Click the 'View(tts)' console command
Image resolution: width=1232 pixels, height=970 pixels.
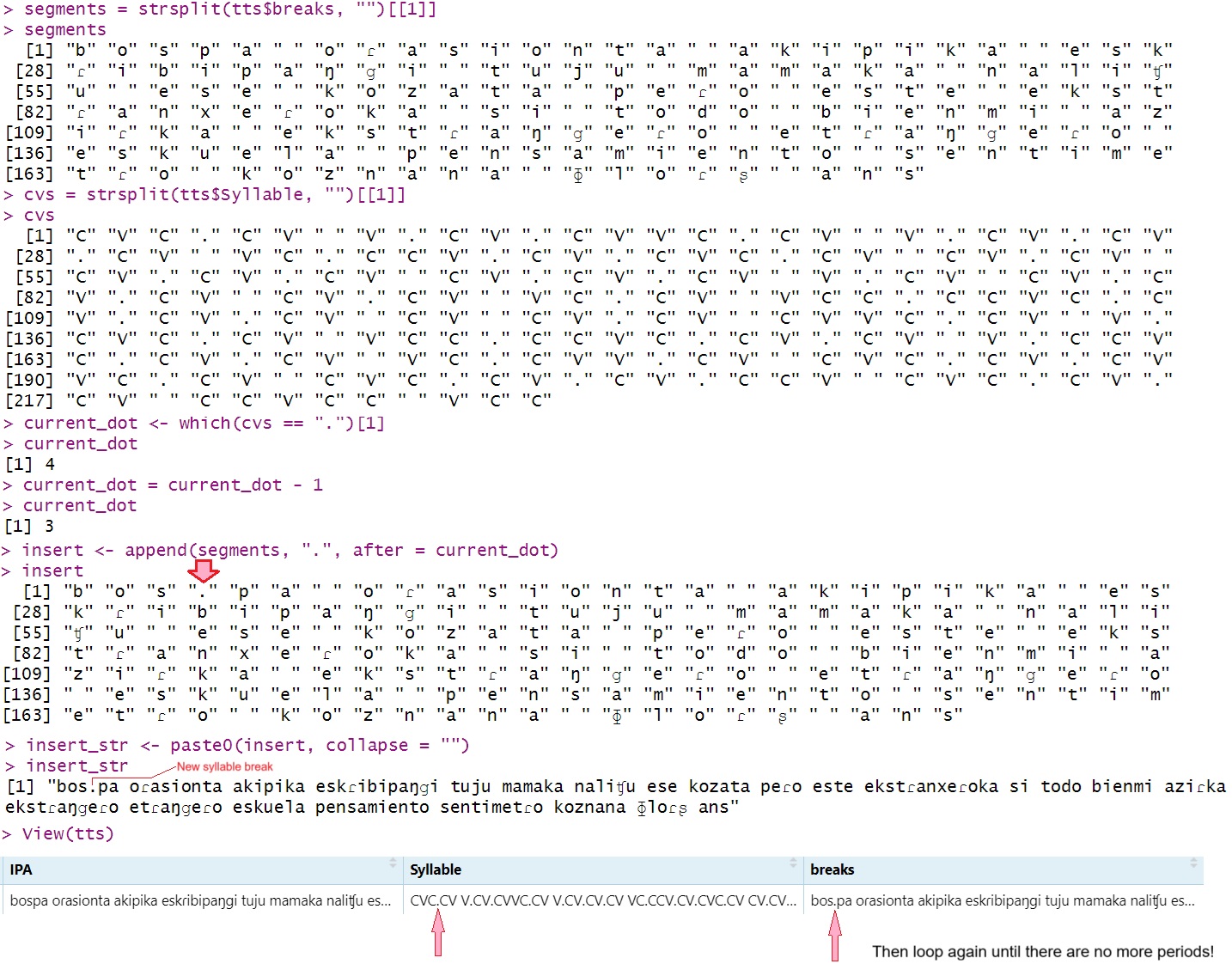[x=68, y=833]
